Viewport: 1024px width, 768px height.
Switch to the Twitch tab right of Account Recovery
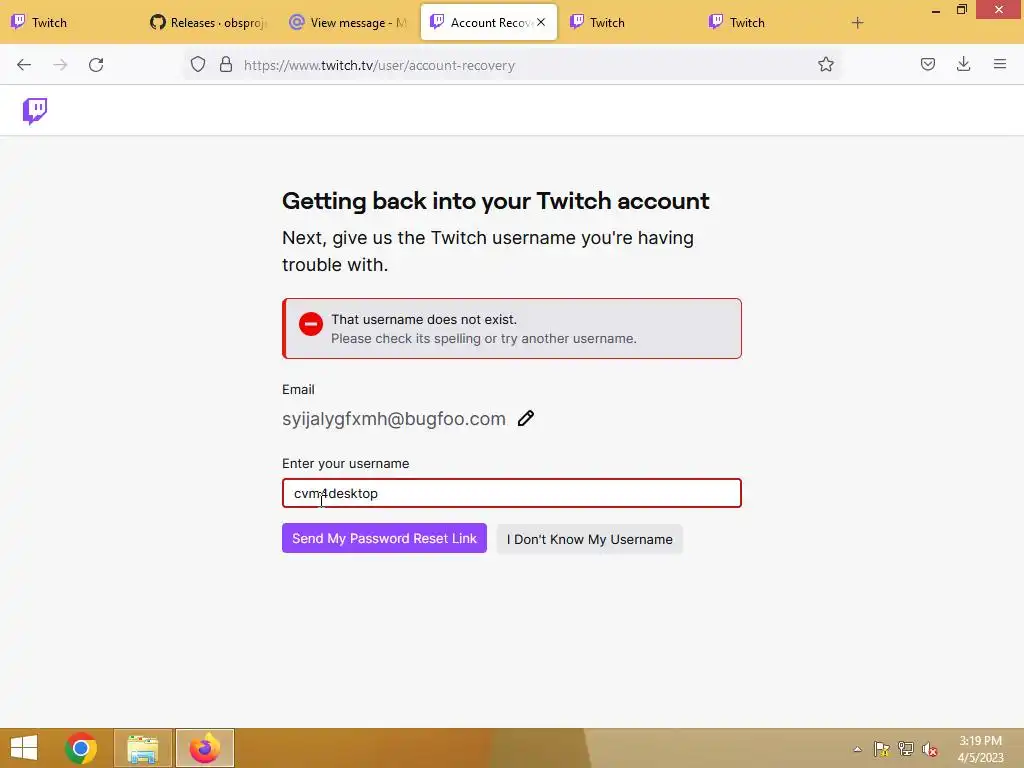628,22
